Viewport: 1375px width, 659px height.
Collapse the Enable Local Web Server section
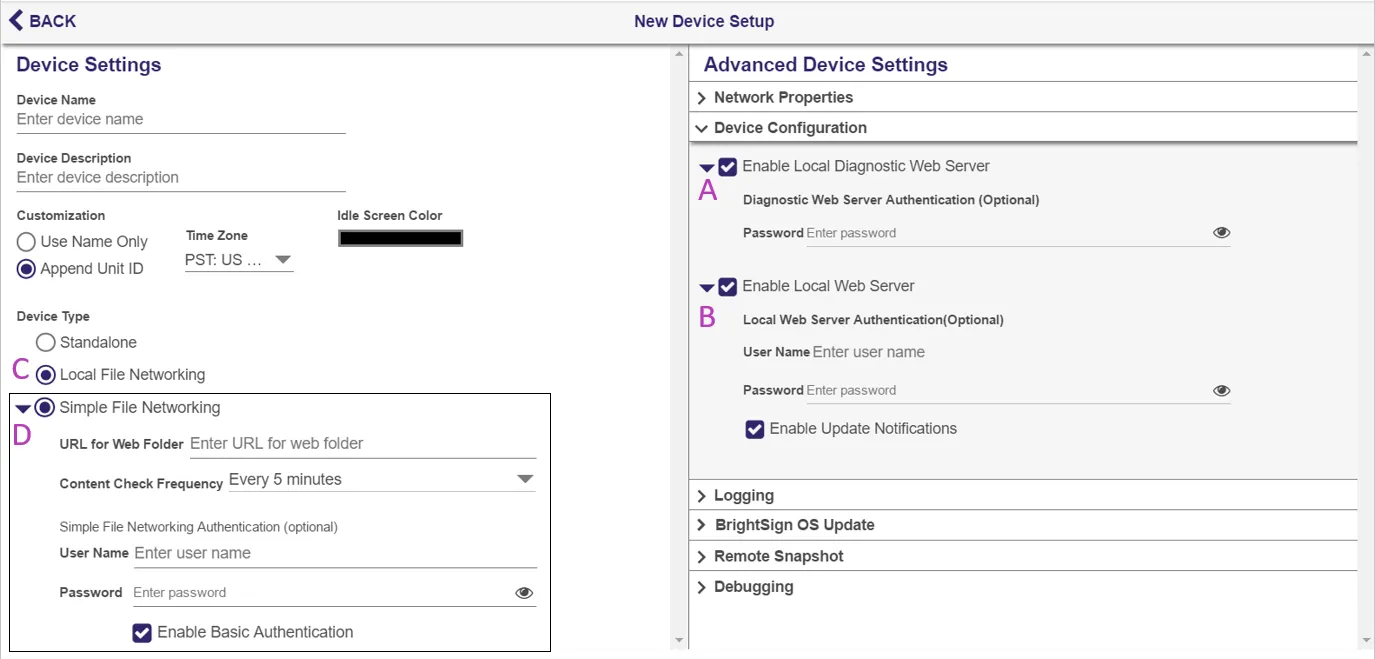707,288
